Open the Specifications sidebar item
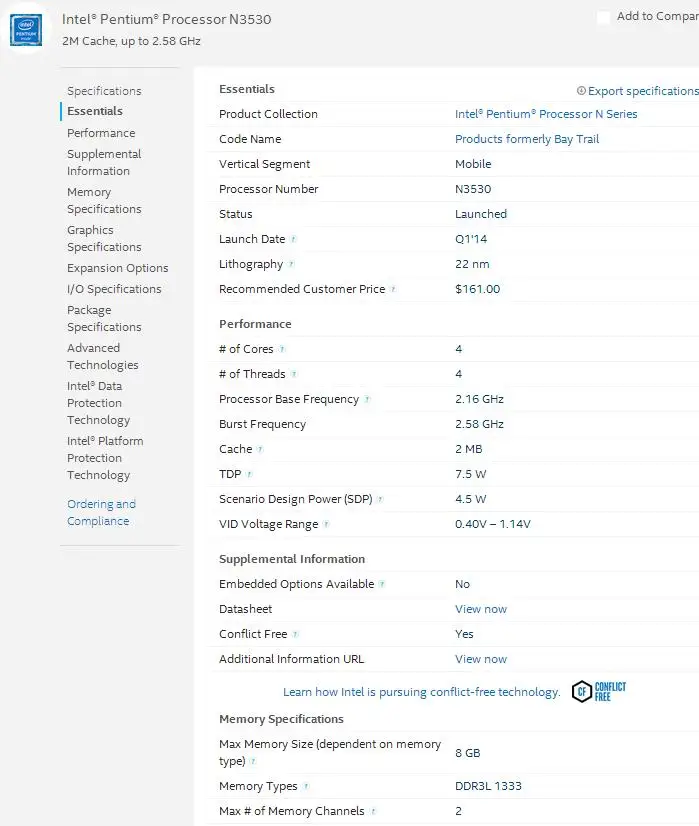 pos(104,91)
